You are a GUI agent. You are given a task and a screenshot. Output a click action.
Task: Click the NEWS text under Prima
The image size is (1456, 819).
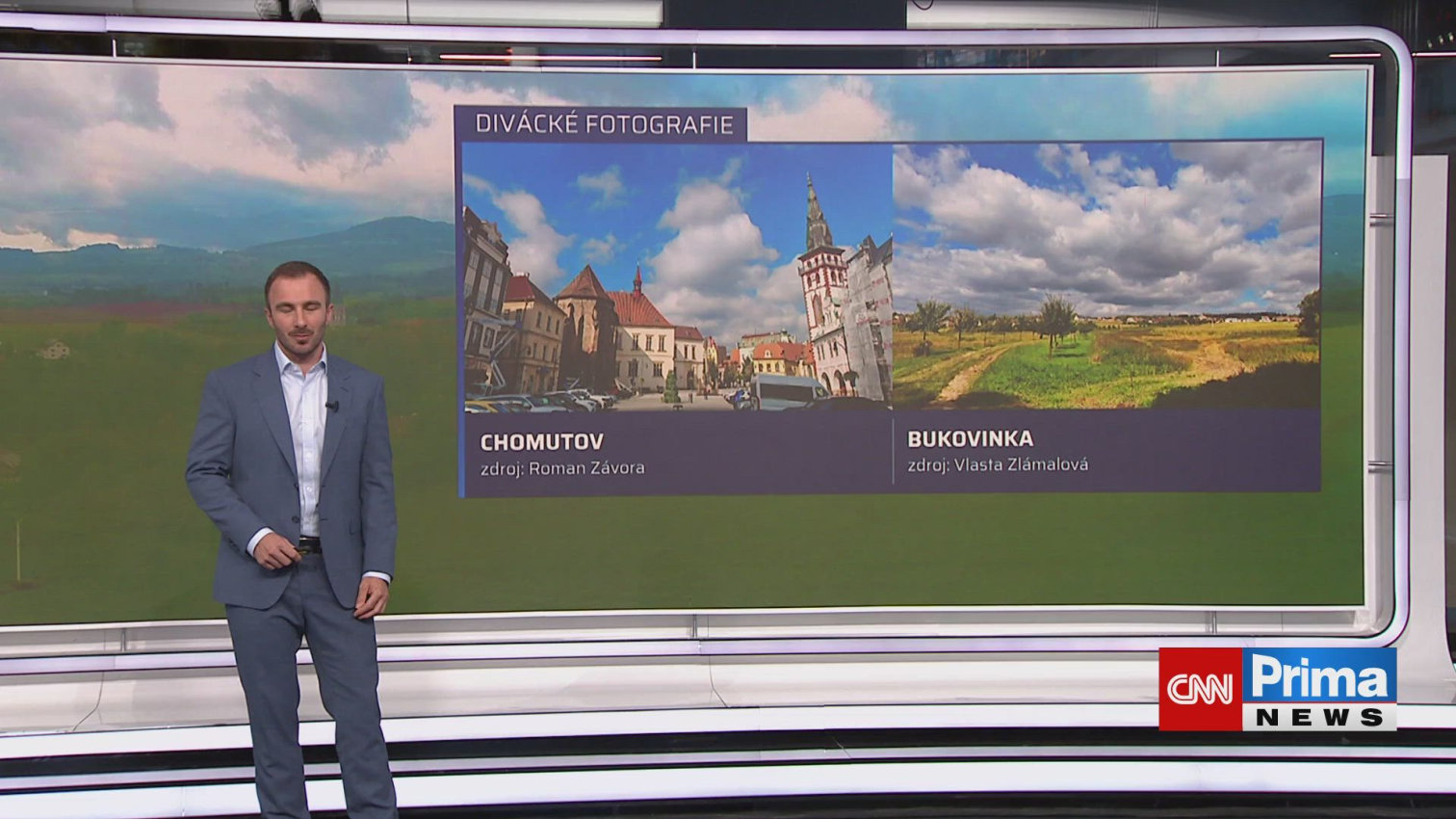click(x=1319, y=718)
